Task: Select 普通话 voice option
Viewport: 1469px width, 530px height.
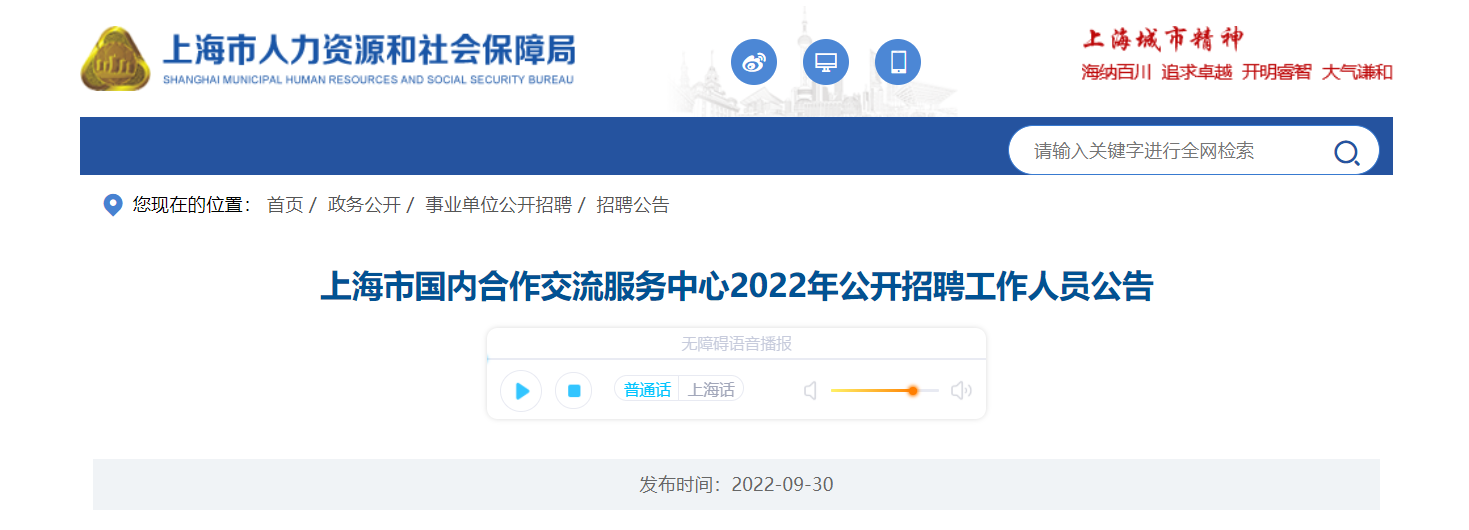Action: pyautogui.click(x=647, y=390)
